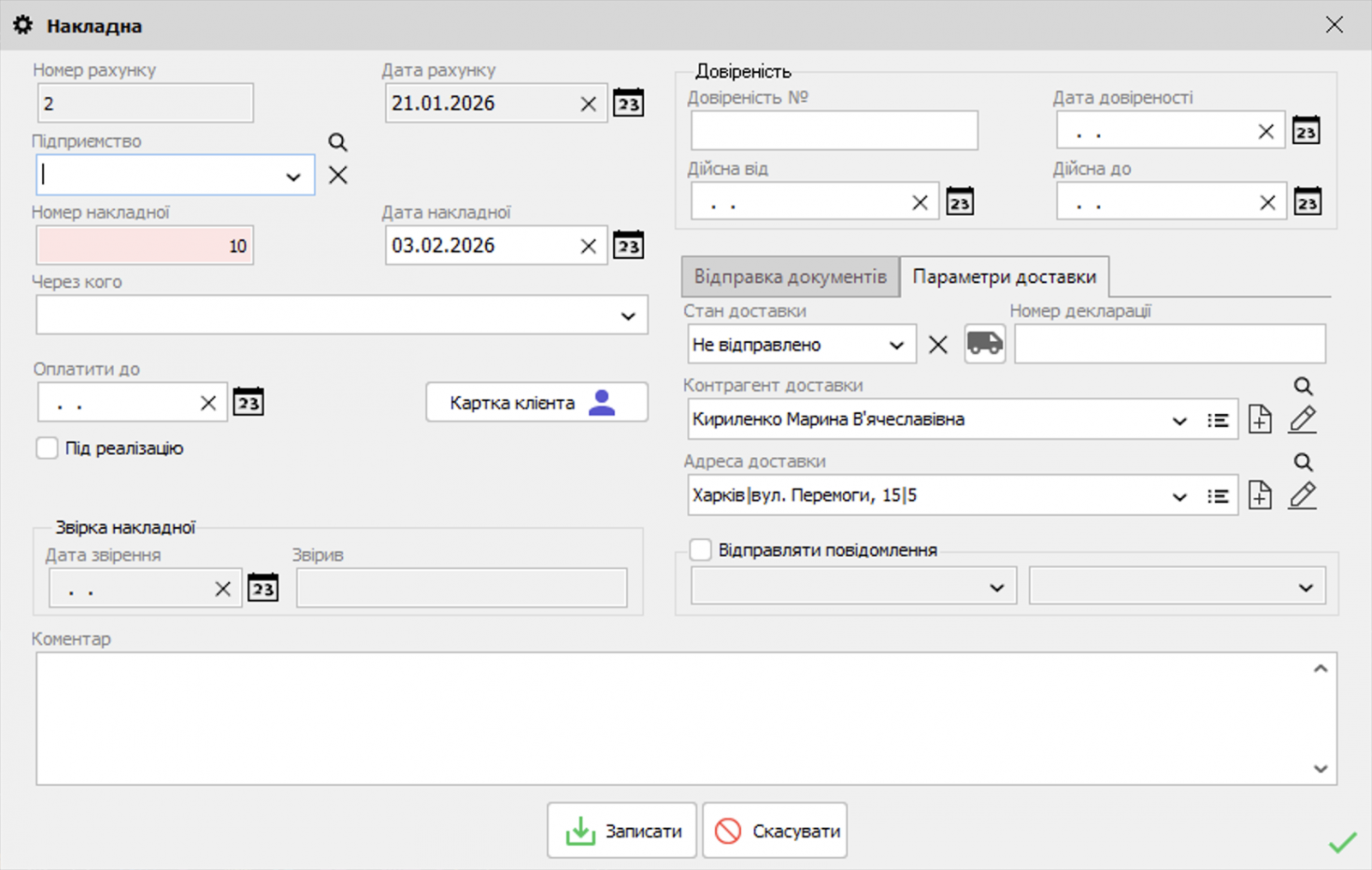The width and height of the screenshot is (1372, 870).
Task: Search delivery address with magnifier icon
Action: (1303, 463)
